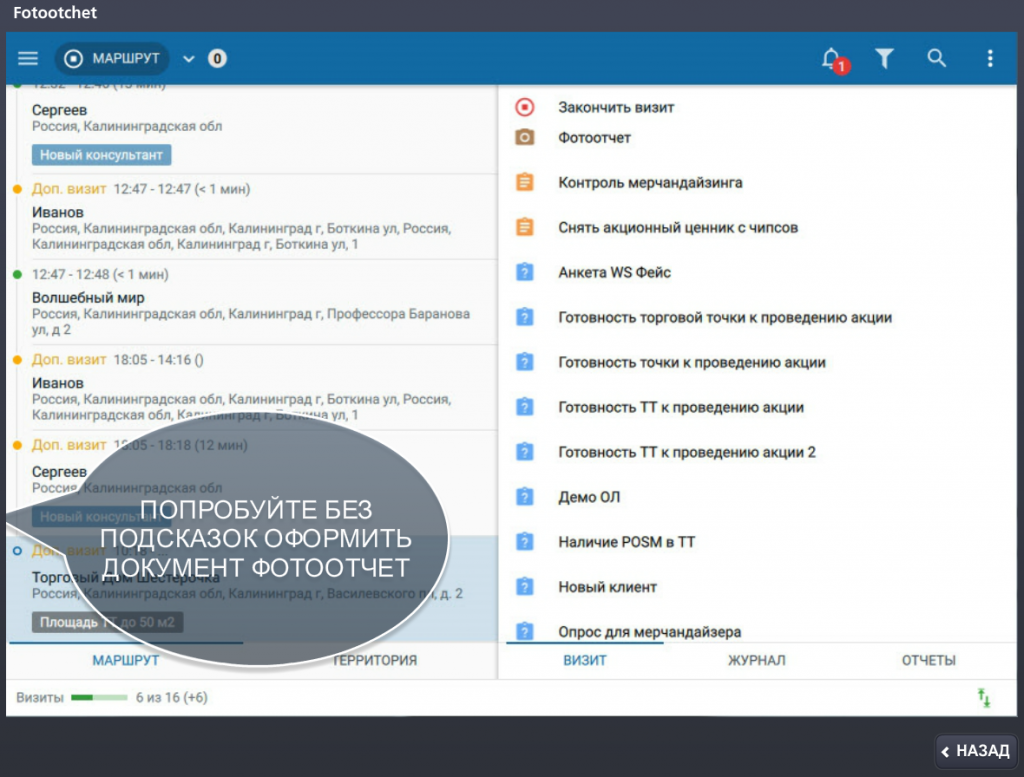
Task: Switch to the bottom МАРШРУТ tab
Action: tap(125, 661)
